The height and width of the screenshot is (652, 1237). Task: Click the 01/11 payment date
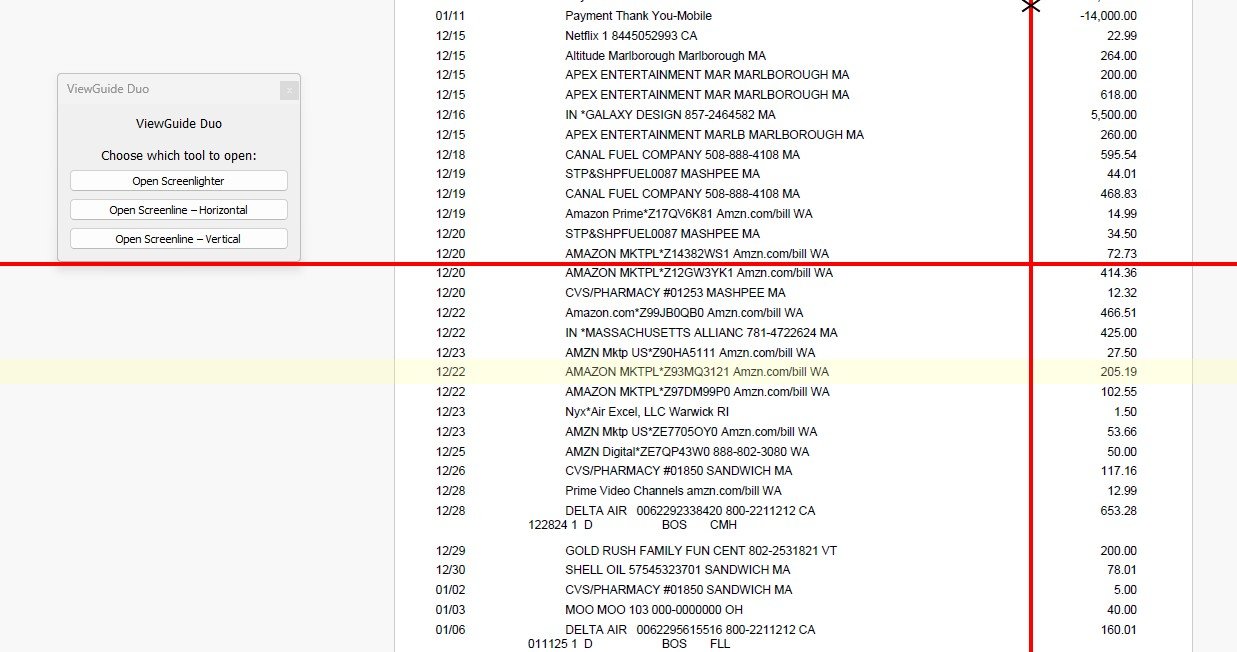pos(451,16)
